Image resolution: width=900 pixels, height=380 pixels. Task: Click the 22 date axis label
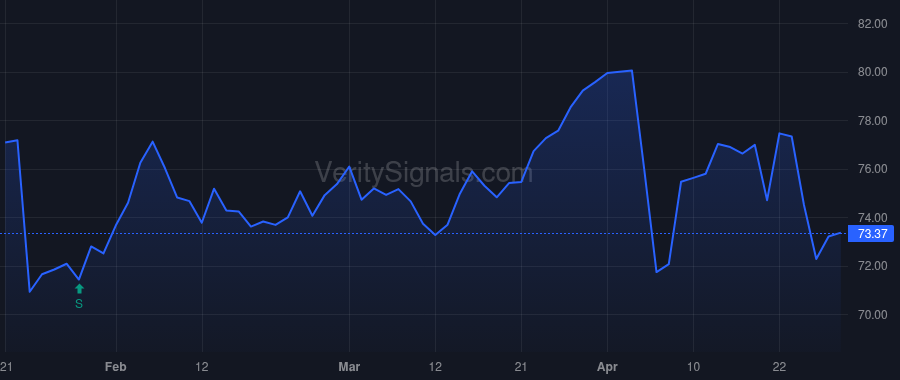[x=779, y=367]
